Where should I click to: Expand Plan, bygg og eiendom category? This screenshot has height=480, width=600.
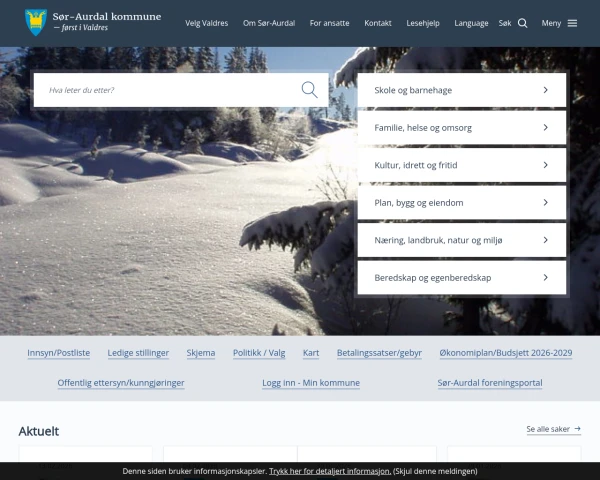tap(461, 203)
